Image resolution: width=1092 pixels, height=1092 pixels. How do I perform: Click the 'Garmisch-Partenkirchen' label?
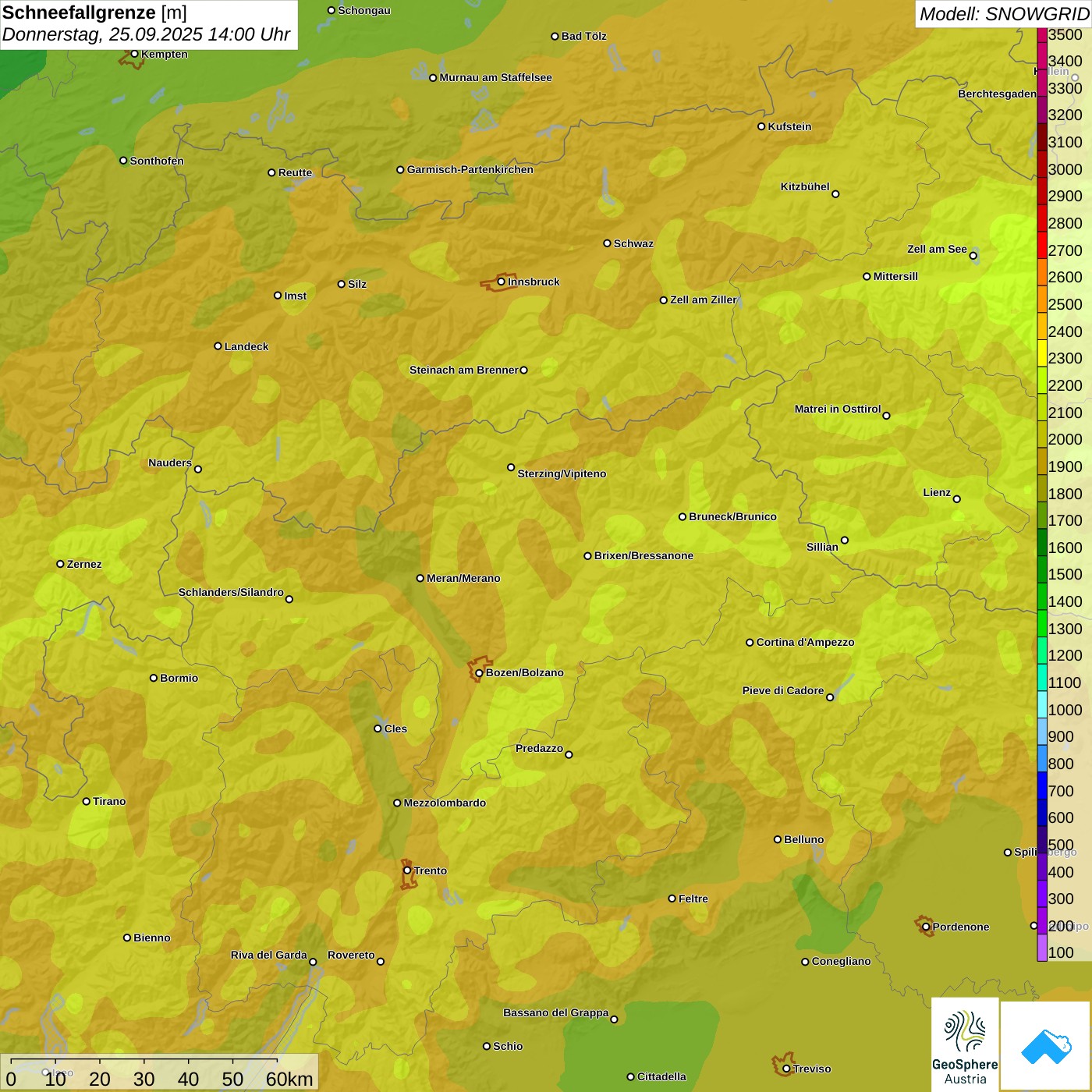[x=470, y=169]
